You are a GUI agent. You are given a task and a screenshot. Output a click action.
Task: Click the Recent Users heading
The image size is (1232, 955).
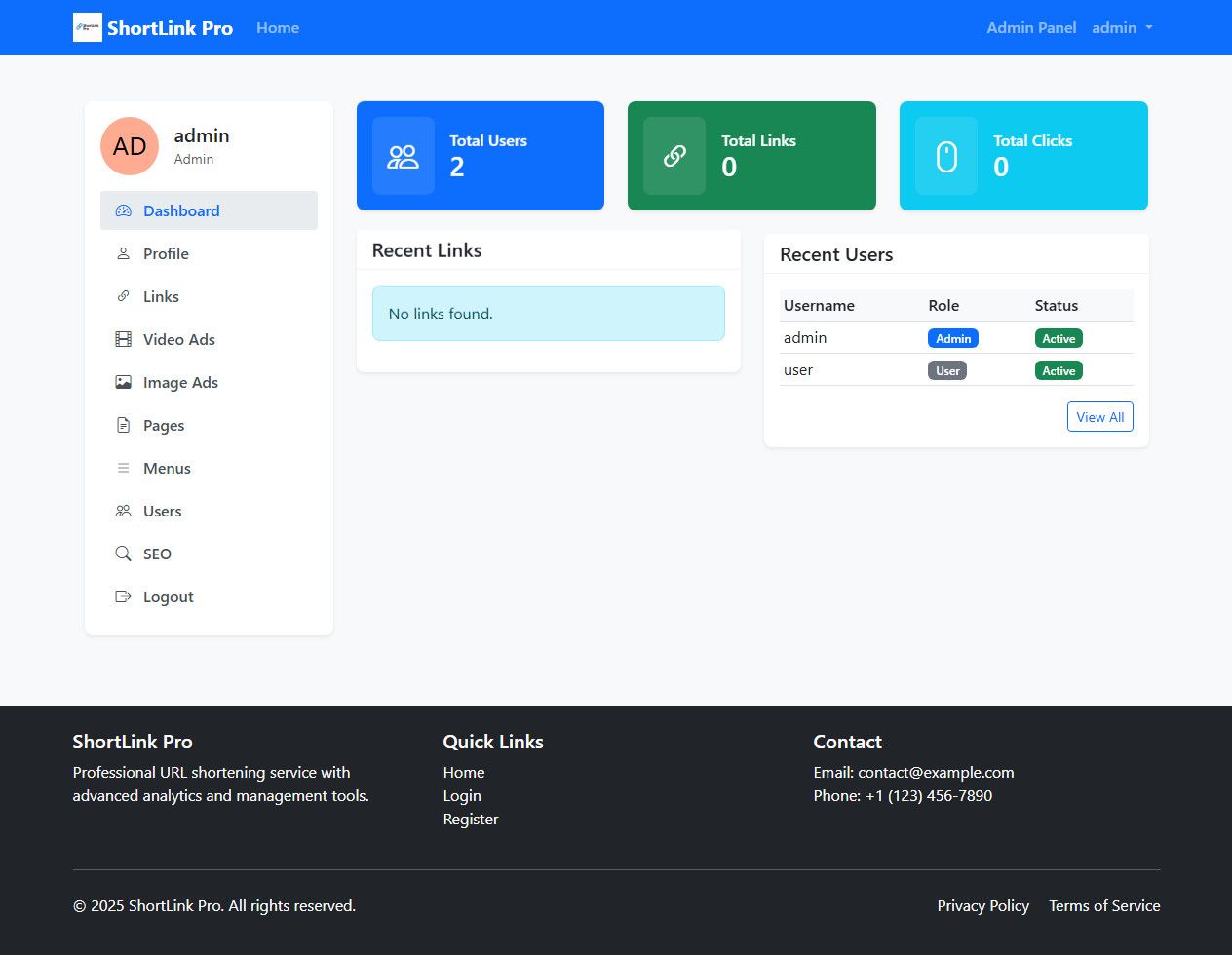836,254
